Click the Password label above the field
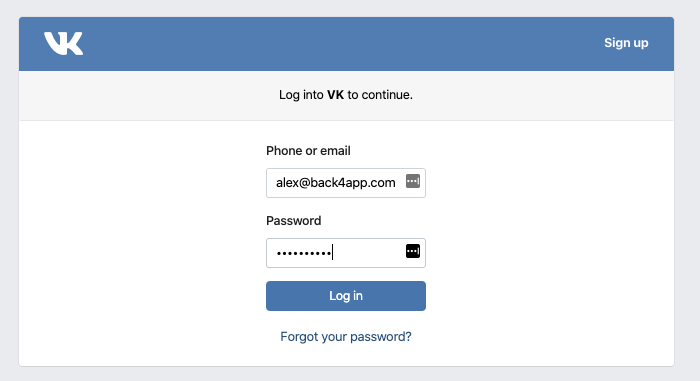 (293, 221)
